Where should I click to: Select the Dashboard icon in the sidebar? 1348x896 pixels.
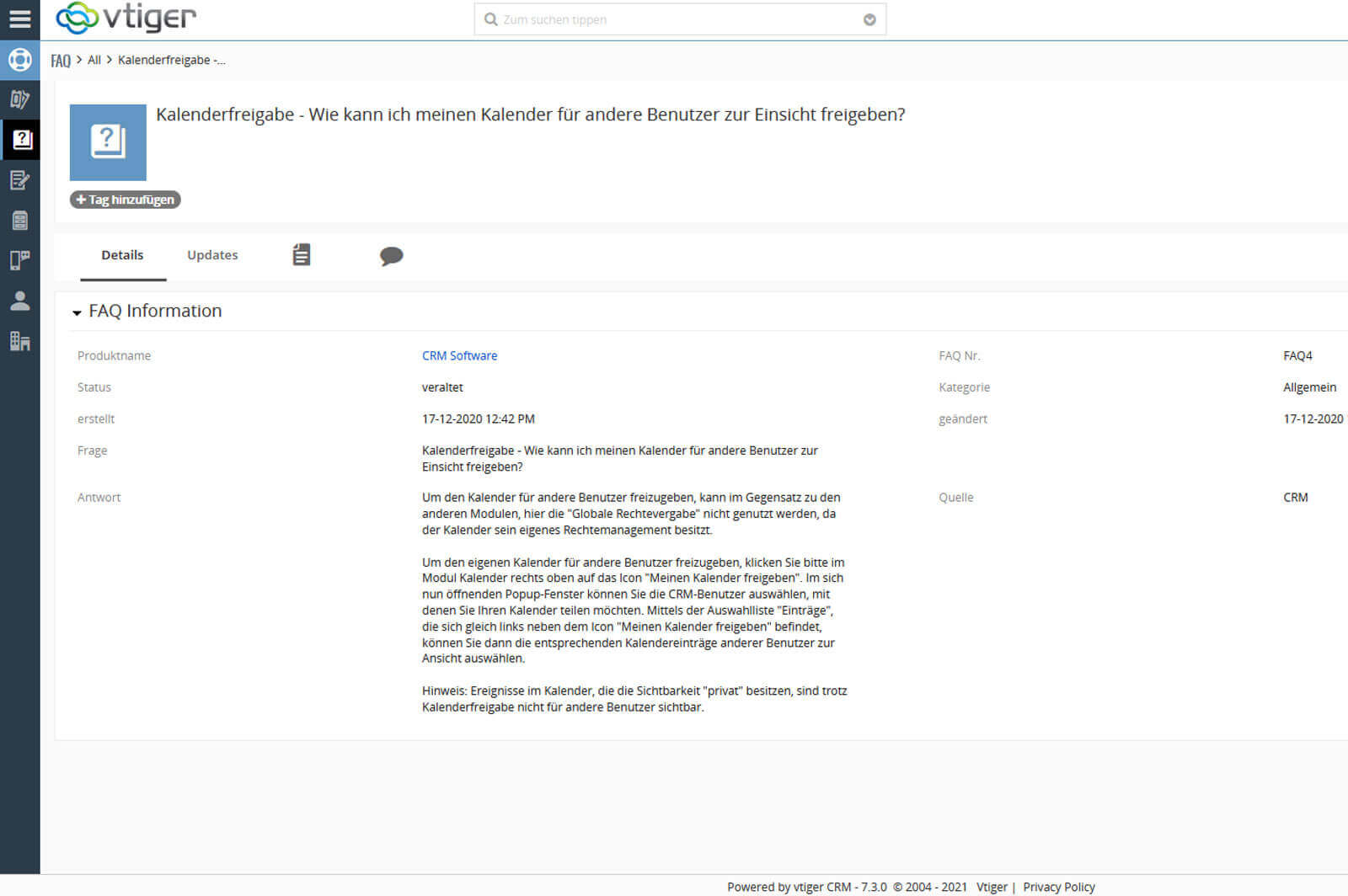(x=20, y=59)
